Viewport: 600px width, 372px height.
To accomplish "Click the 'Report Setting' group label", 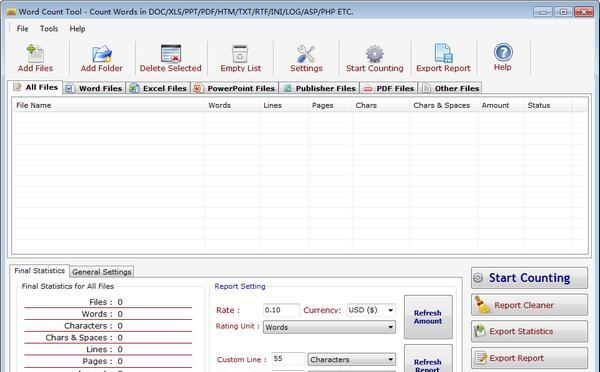I will [x=240, y=286].
